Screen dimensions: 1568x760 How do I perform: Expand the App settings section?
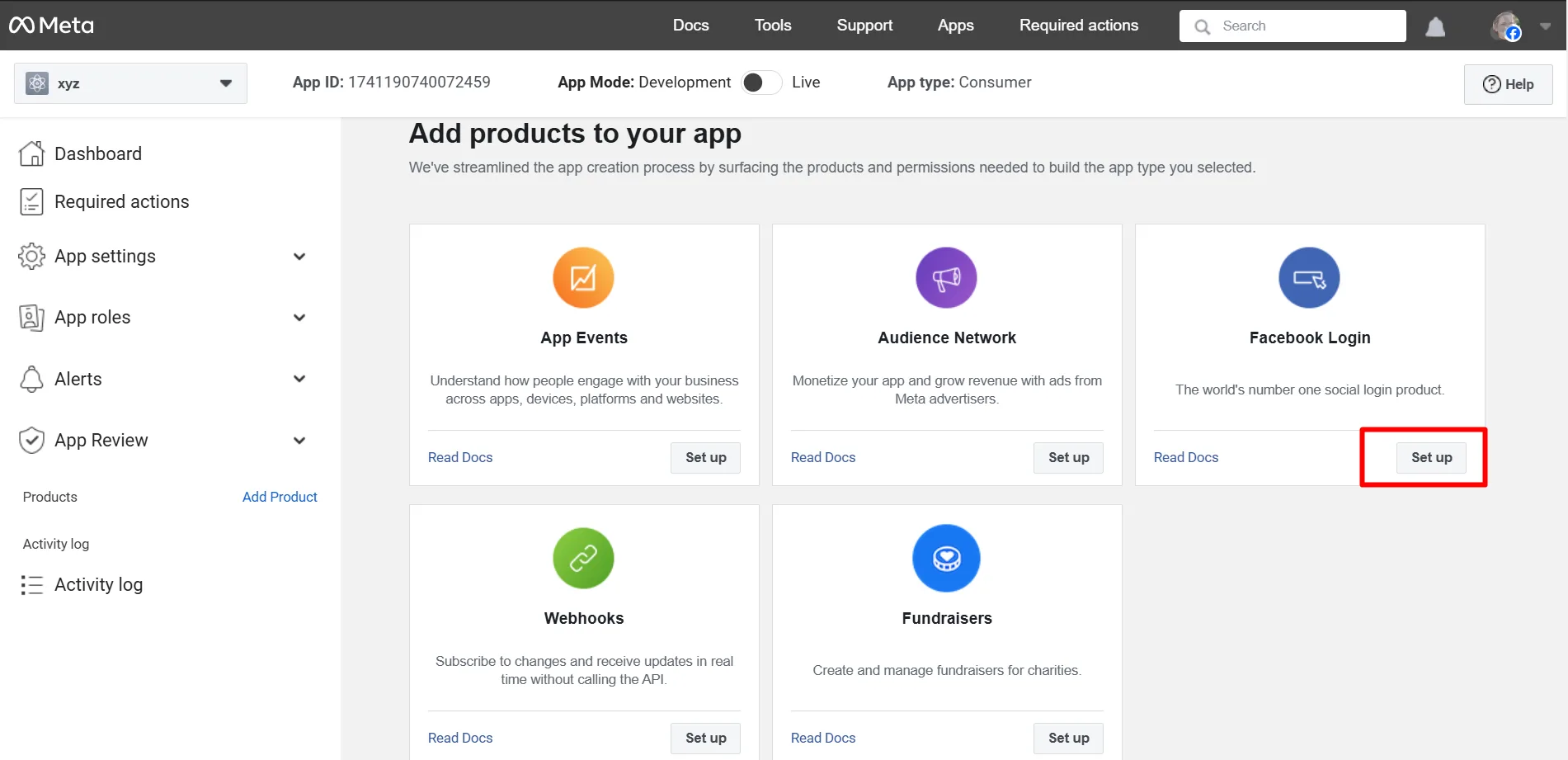coord(299,257)
